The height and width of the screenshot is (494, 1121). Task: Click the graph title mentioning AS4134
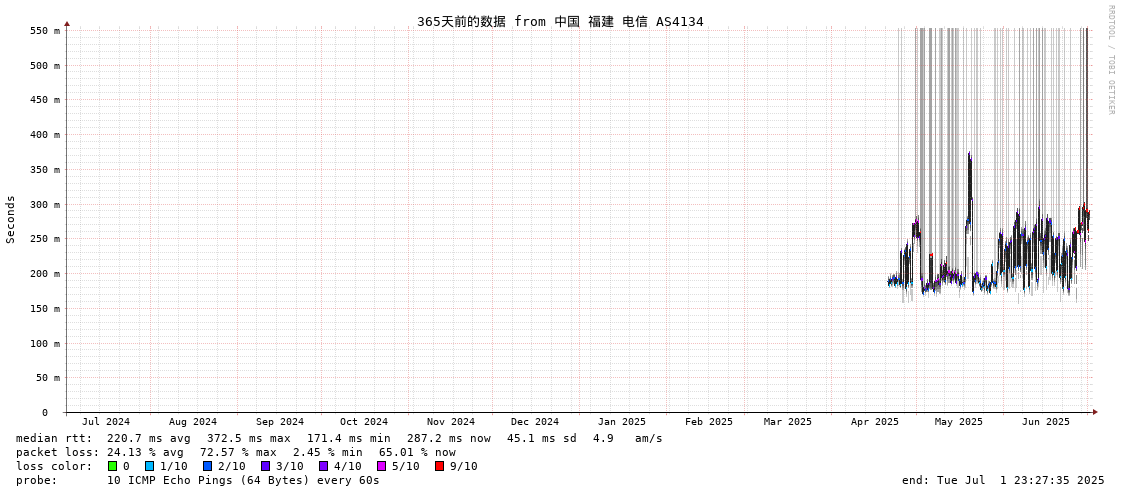tap(560, 21)
